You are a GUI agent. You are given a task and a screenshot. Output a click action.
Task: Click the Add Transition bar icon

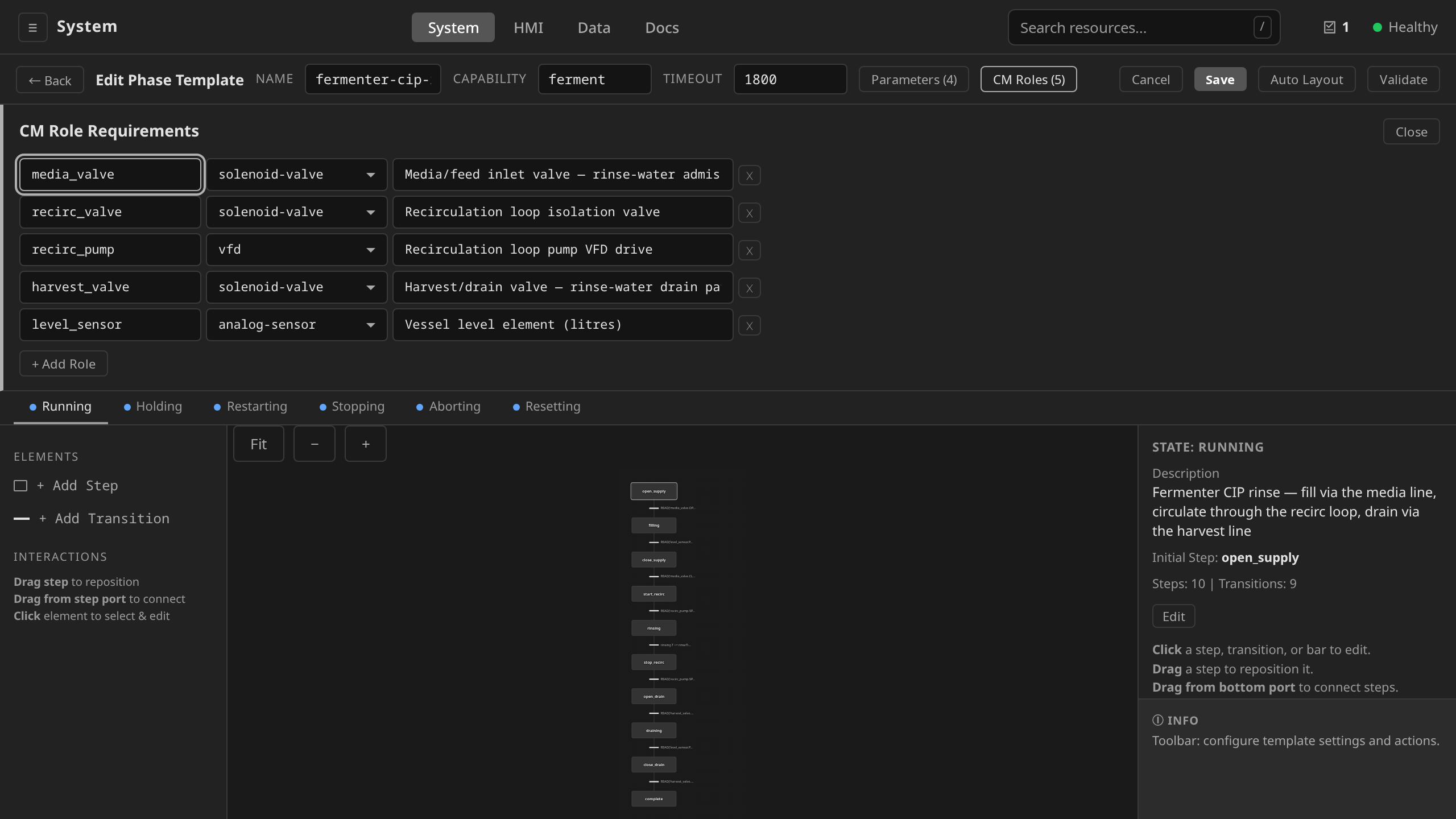click(22, 518)
